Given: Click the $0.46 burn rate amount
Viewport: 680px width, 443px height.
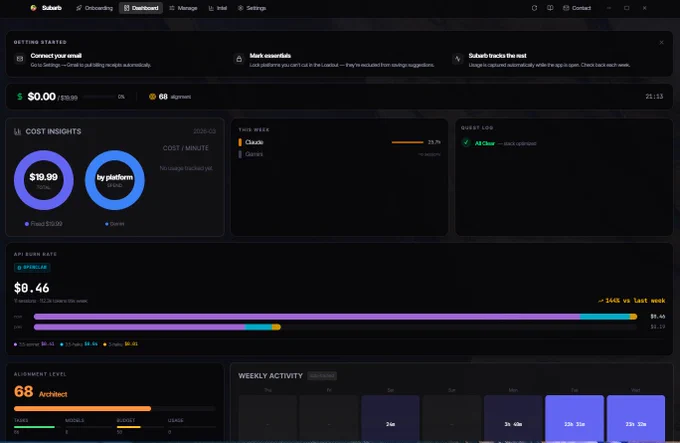Looking at the screenshot, I should [32, 288].
